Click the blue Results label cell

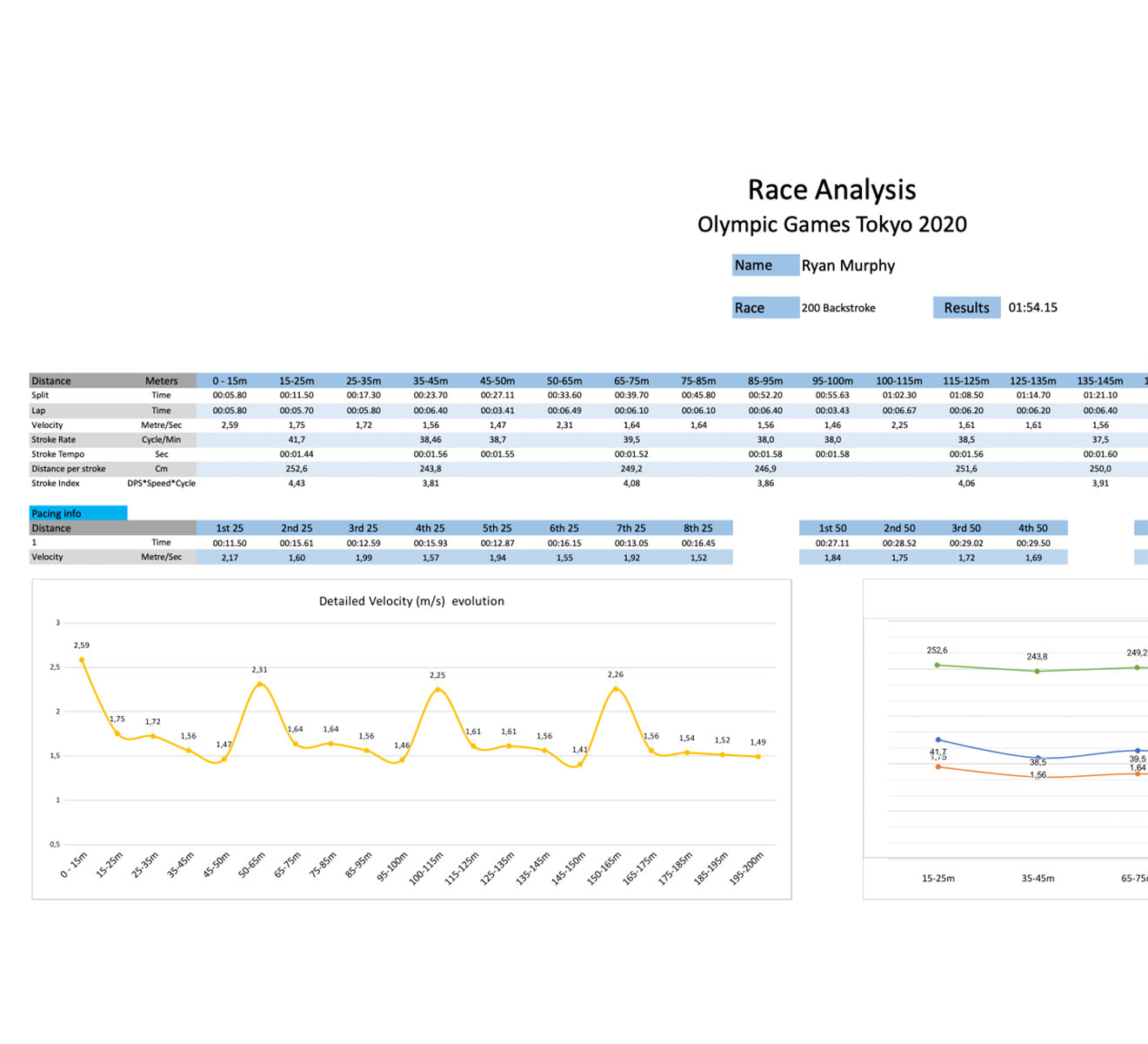tap(966, 308)
